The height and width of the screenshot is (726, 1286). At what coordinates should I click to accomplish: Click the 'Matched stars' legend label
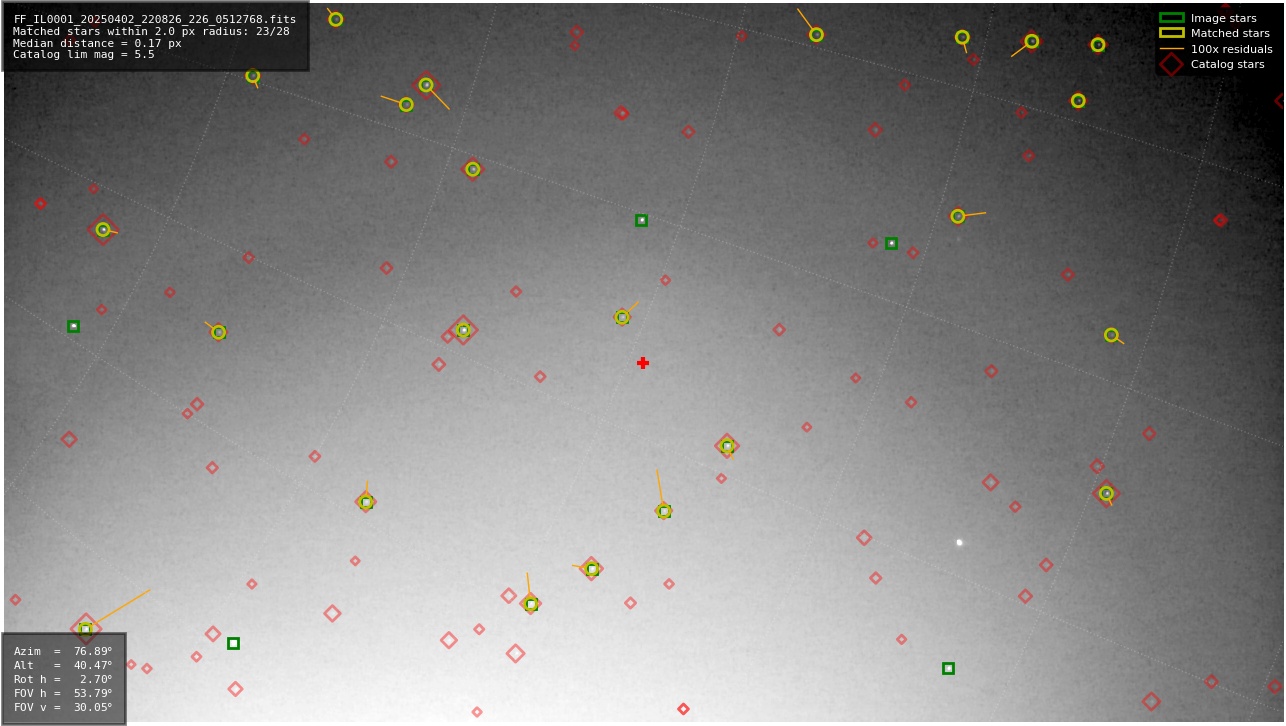point(1230,33)
